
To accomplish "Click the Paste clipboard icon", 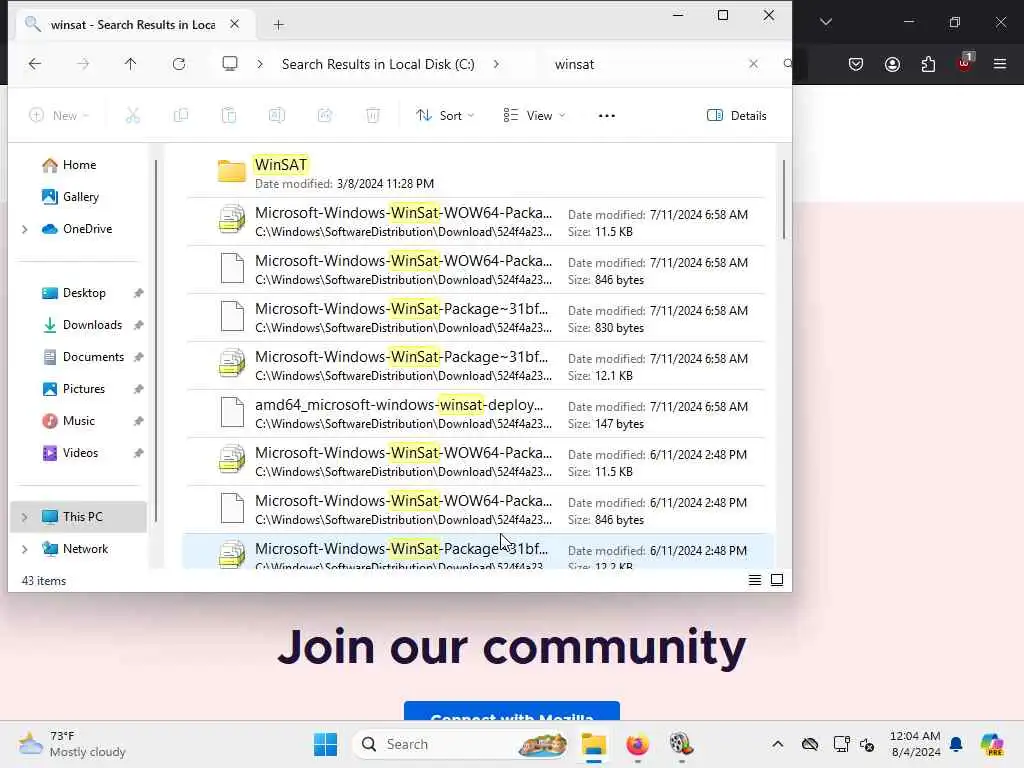I will click(229, 116).
